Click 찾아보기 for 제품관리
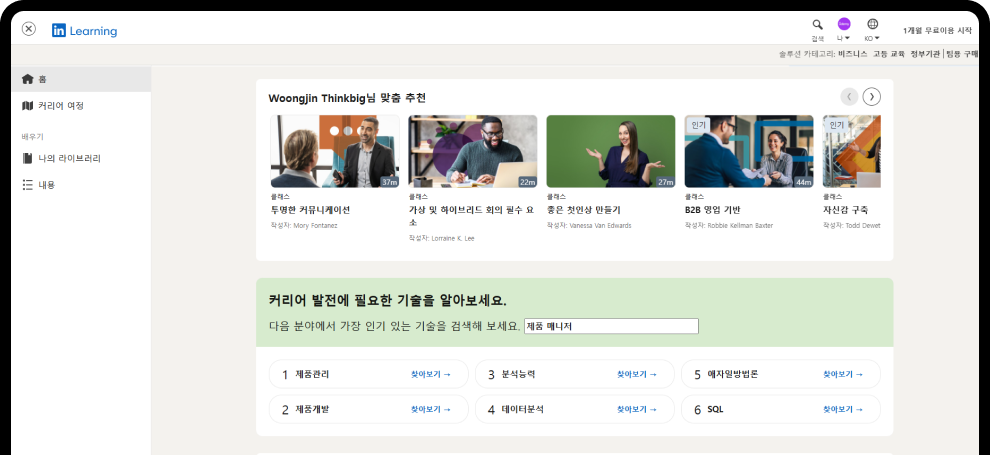The image size is (990, 455). tap(431, 374)
